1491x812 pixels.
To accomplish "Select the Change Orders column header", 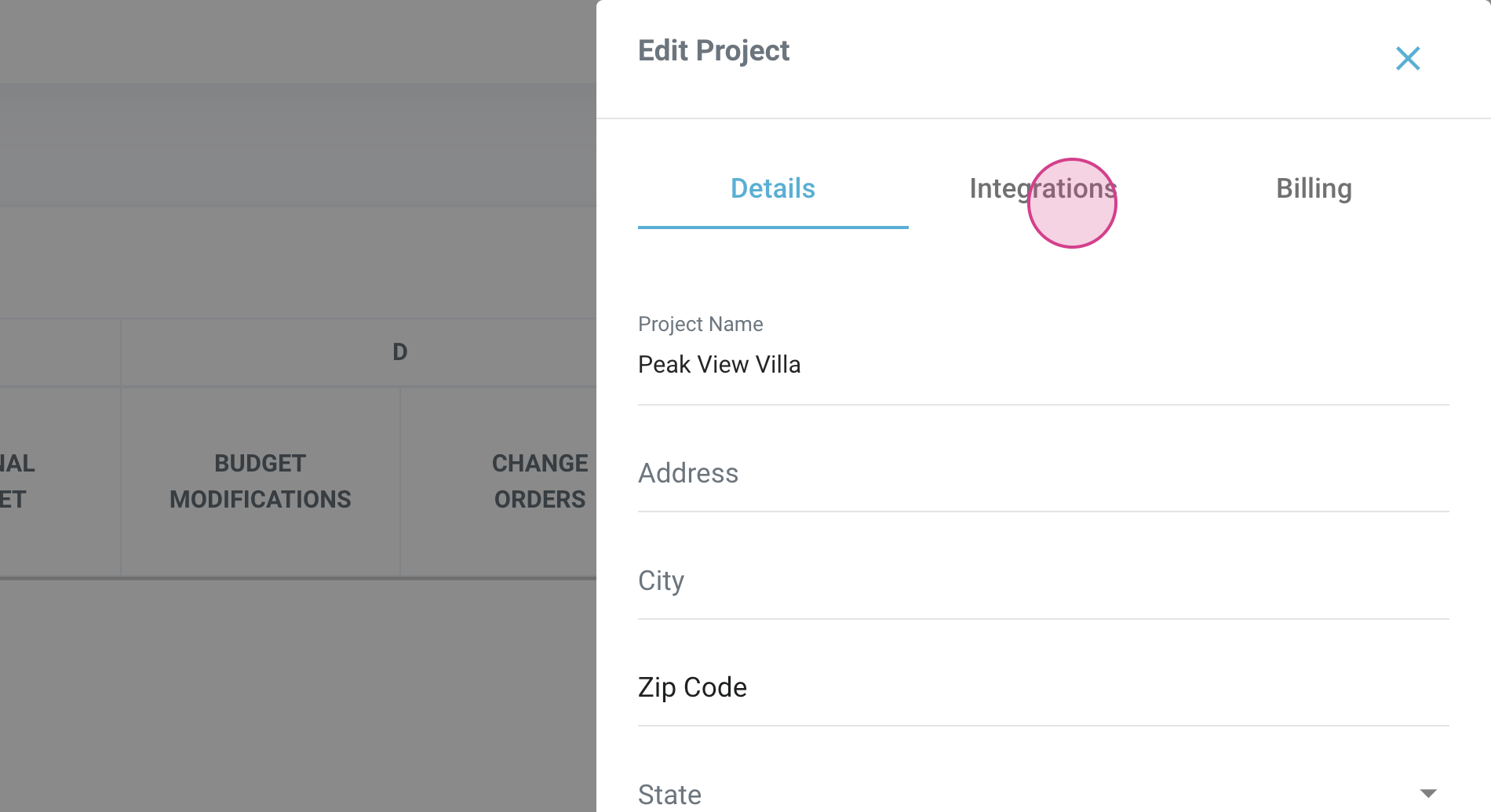I will (x=539, y=481).
